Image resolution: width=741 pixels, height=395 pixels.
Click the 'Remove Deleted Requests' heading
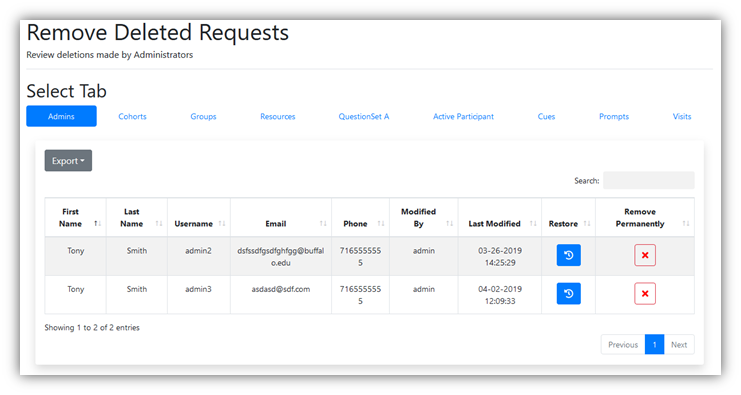(x=157, y=33)
